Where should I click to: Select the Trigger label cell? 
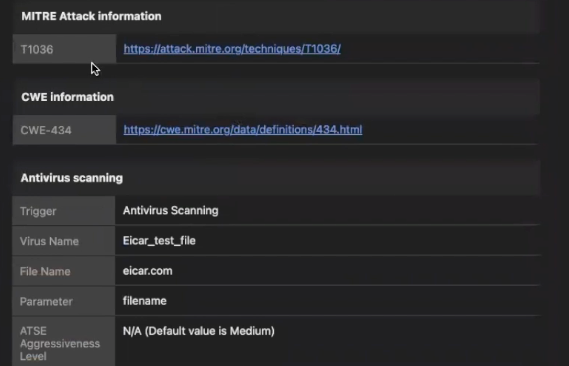64,211
